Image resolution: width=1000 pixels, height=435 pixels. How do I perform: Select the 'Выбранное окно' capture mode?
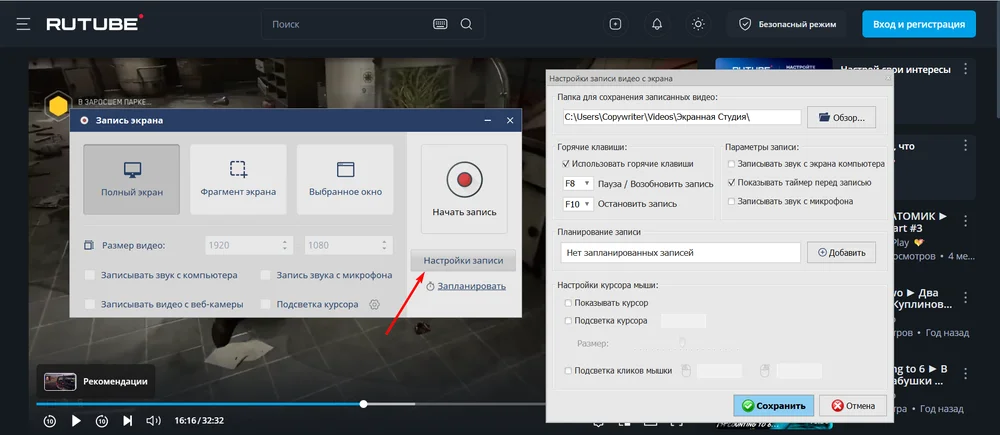(345, 179)
